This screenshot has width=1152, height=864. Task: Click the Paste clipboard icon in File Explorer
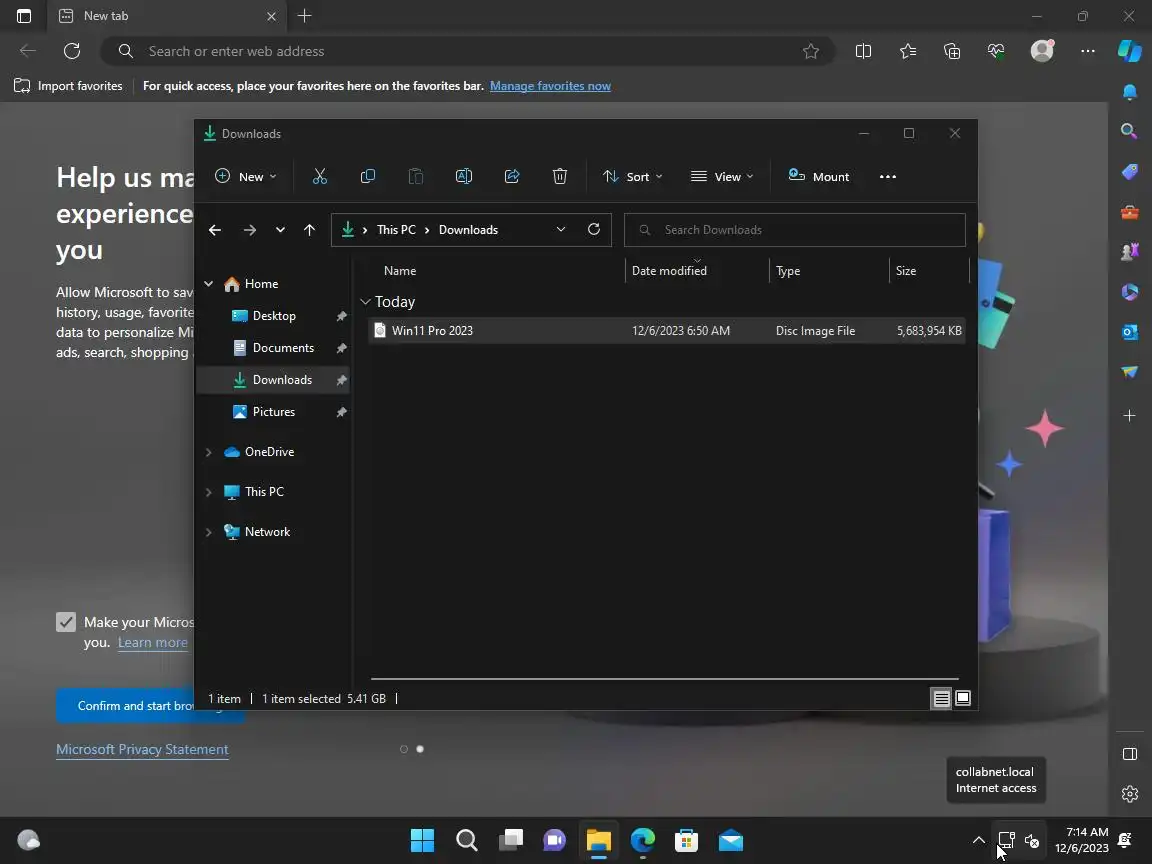click(416, 176)
